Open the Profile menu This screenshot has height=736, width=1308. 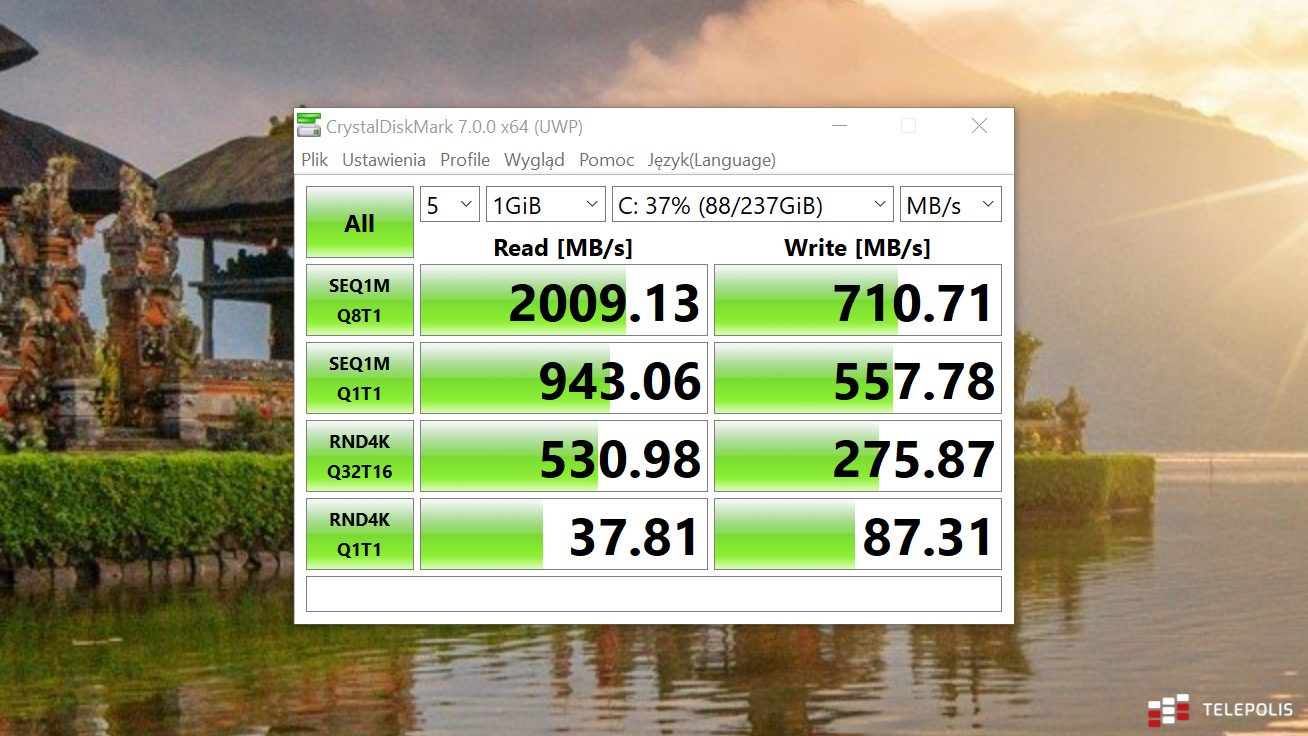pyautogui.click(x=465, y=160)
